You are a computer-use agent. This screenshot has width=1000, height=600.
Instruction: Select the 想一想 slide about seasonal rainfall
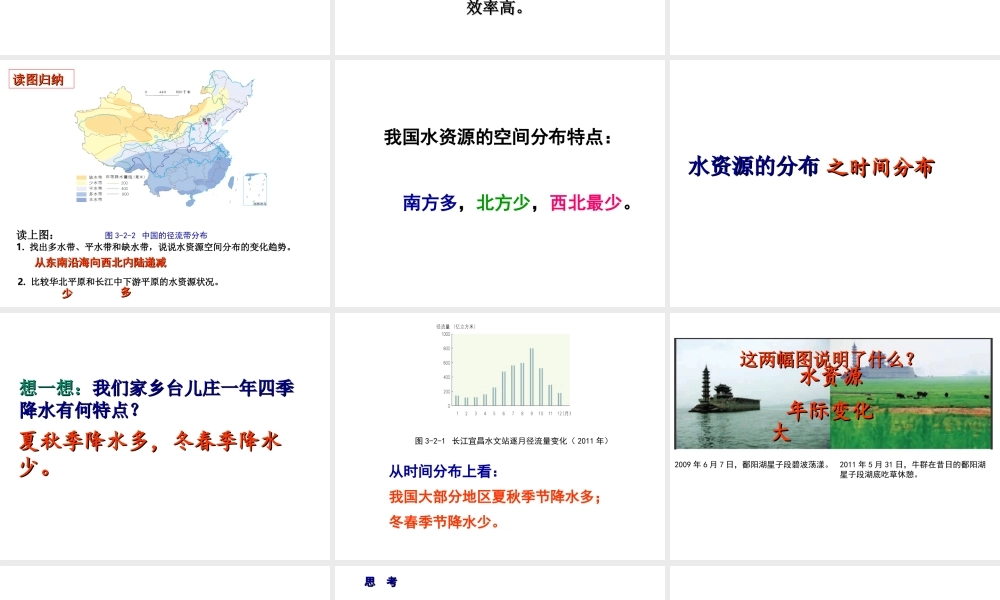click(x=165, y=436)
